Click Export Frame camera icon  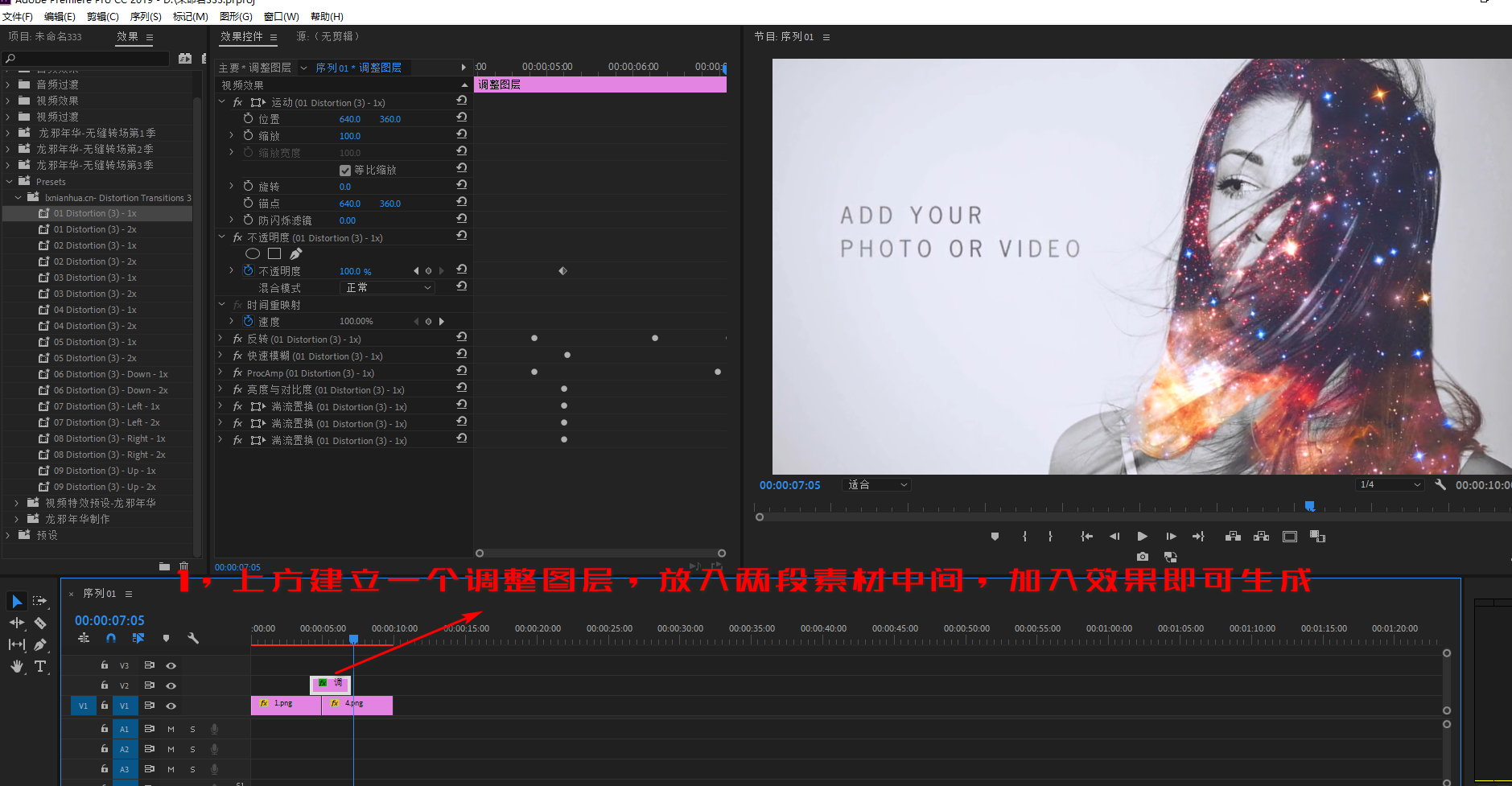click(1143, 557)
